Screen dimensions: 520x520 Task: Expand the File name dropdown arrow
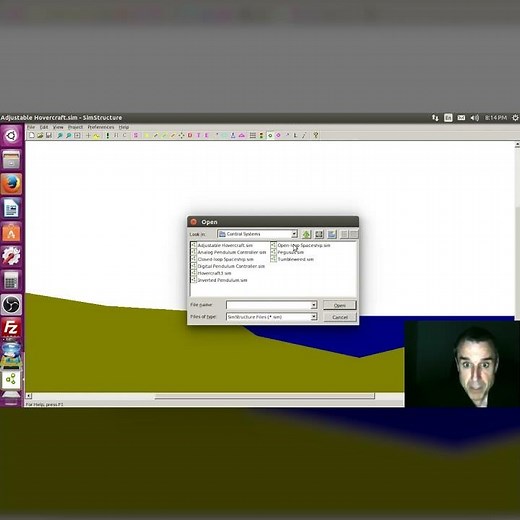pos(314,305)
